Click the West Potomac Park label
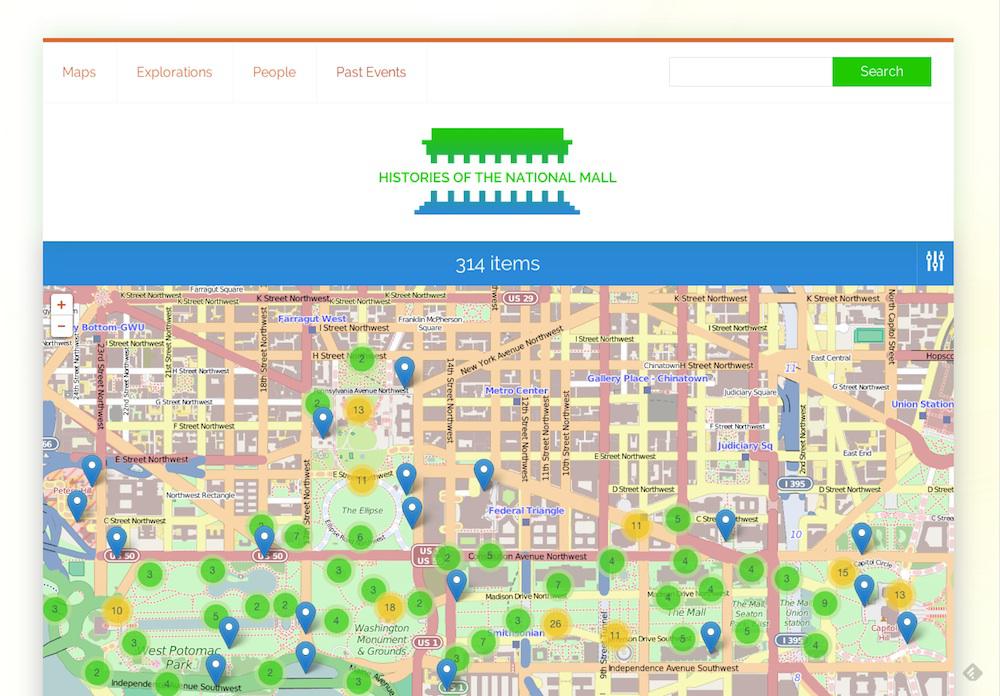 (x=177, y=657)
